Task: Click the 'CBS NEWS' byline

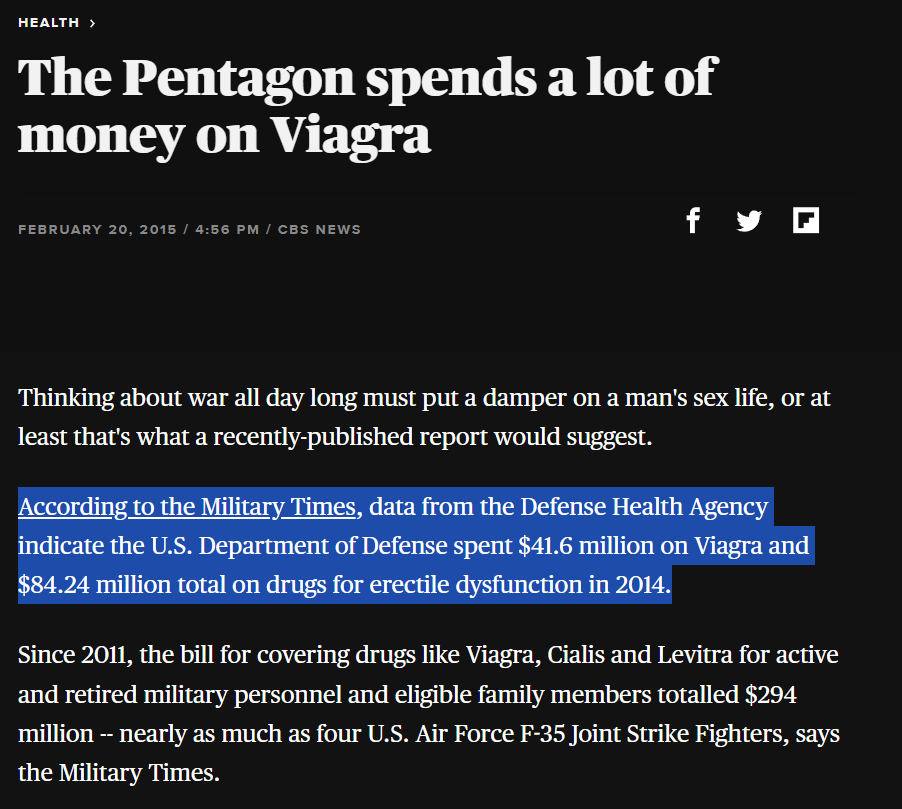Action: pos(319,230)
